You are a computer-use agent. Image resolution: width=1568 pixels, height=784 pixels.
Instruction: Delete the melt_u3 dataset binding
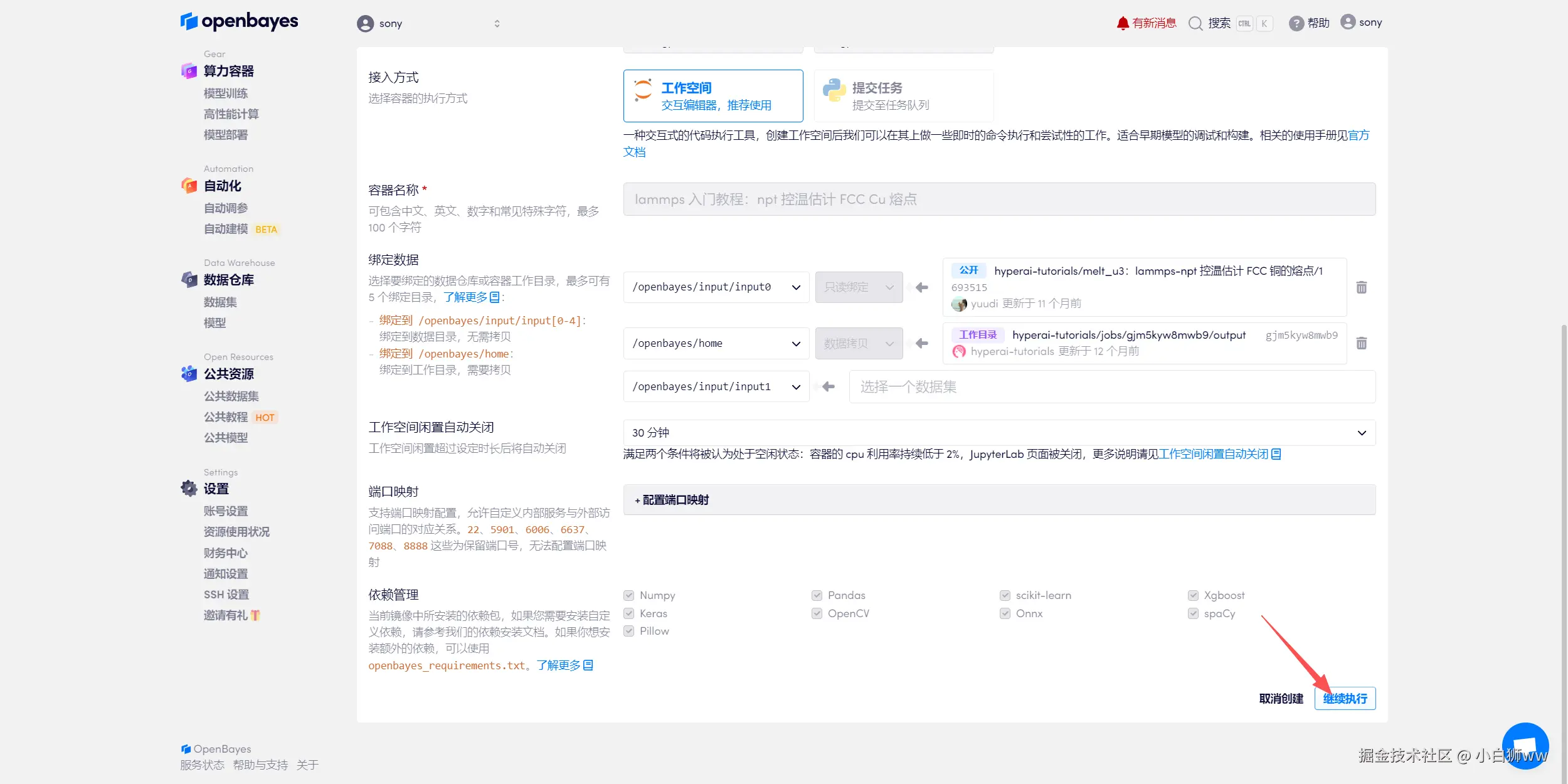[x=1362, y=287]
